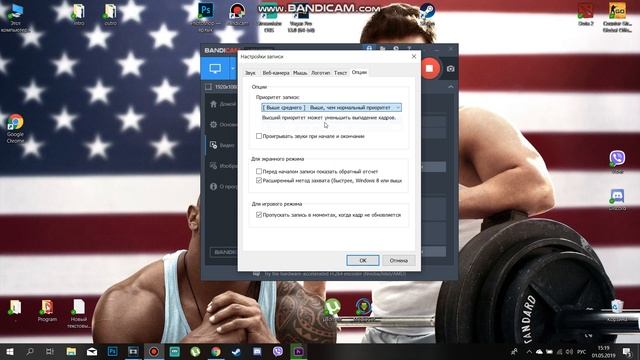640x360 pixels.
Task: Enable countdown before recording starts
Action: click(x=259, y=171)
